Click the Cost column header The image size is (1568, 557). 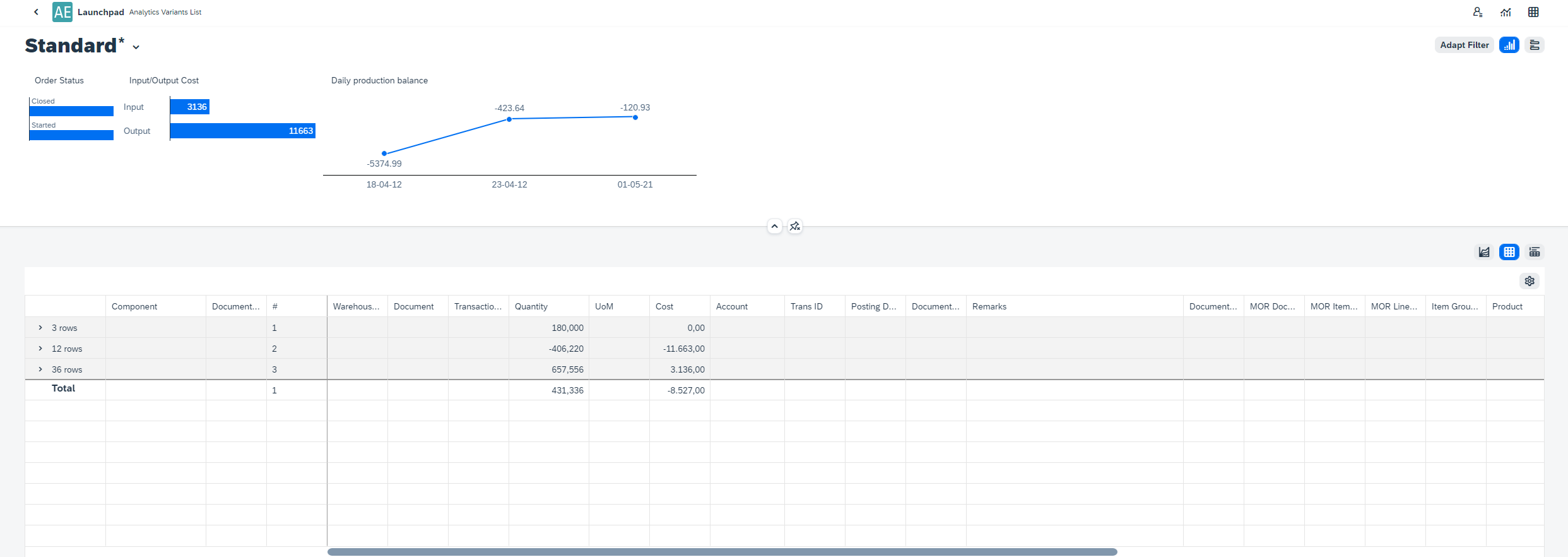(x=664, y=306)
